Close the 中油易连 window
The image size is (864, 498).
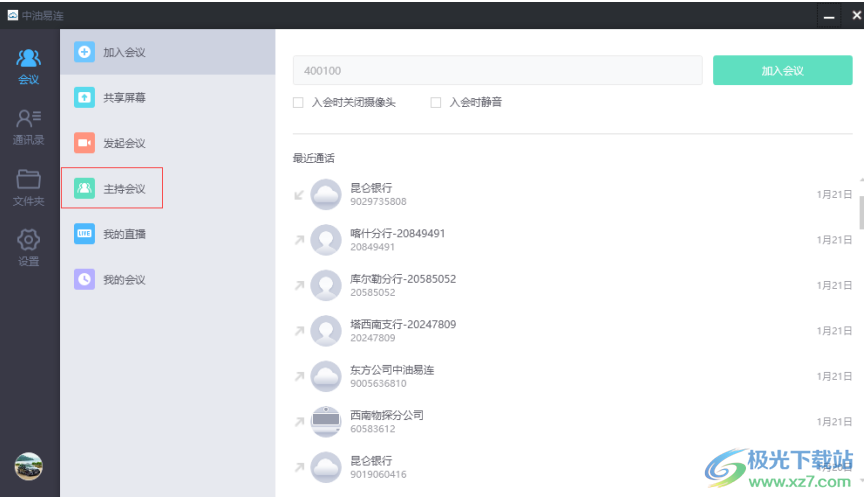coord(856,15)
